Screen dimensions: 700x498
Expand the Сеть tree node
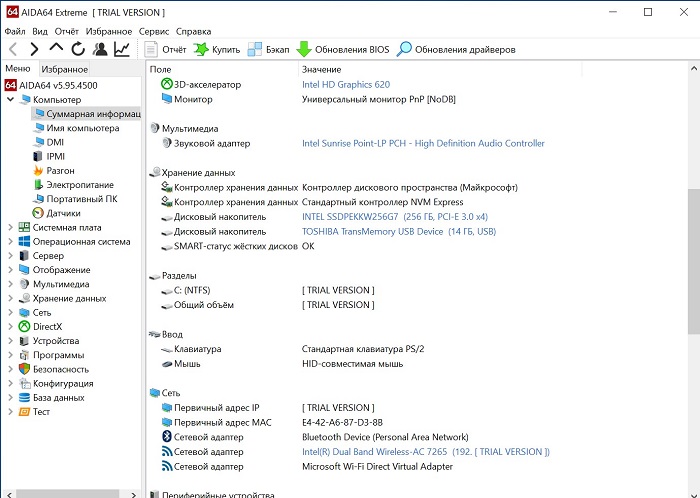pyautogui.click(x=10, y=312)
